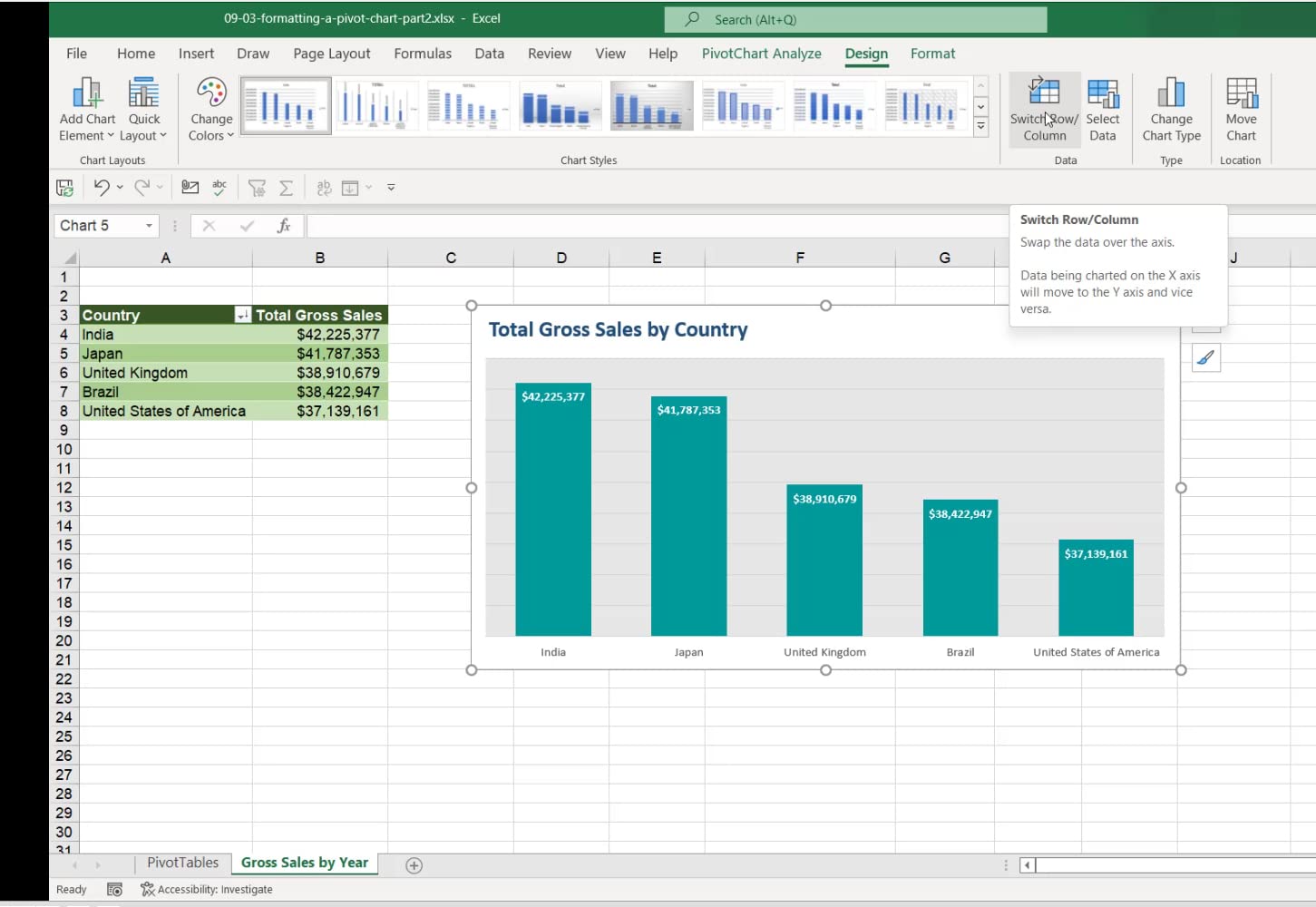
Task: Click the Name Box showing Chart 5
Action: click(97, 226)
